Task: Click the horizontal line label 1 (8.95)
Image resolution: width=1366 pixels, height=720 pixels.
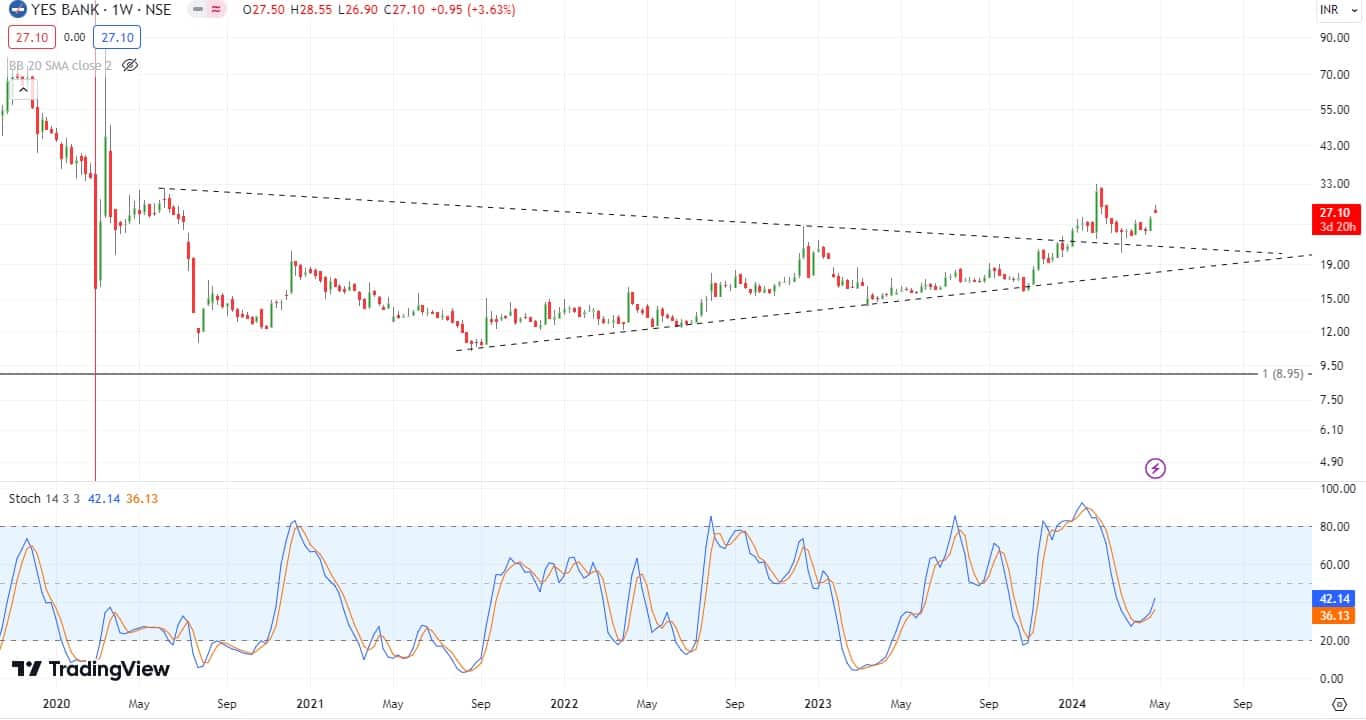Action: (1282, 374)
